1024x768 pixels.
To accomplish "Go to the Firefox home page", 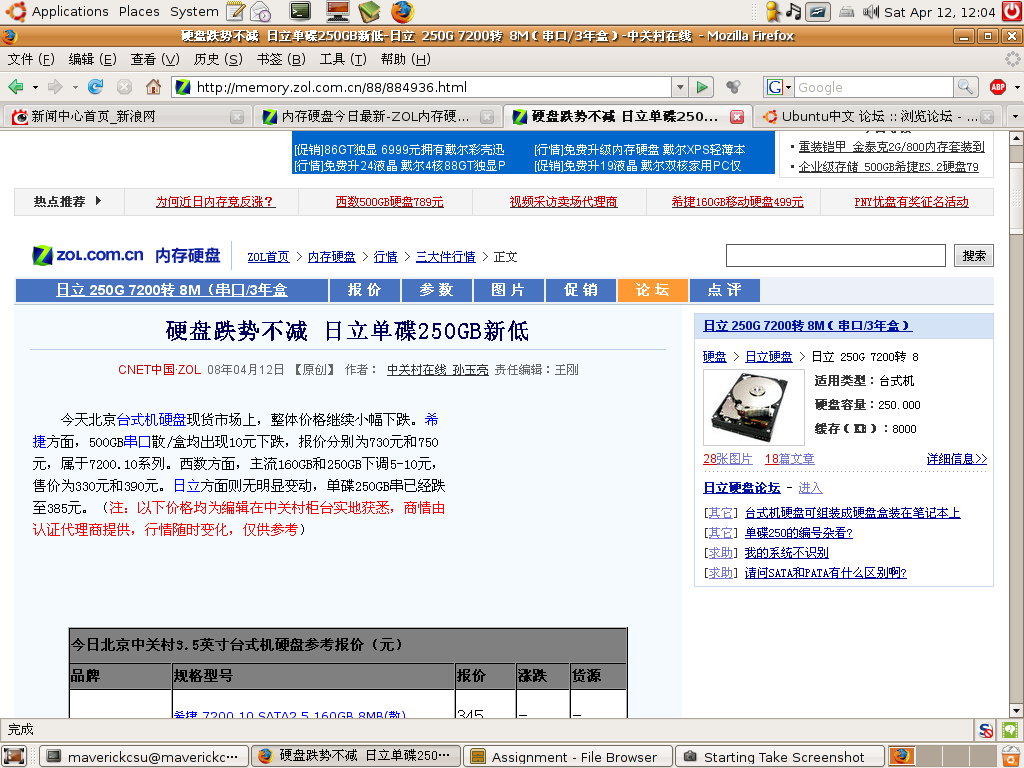I will (153, 87).
